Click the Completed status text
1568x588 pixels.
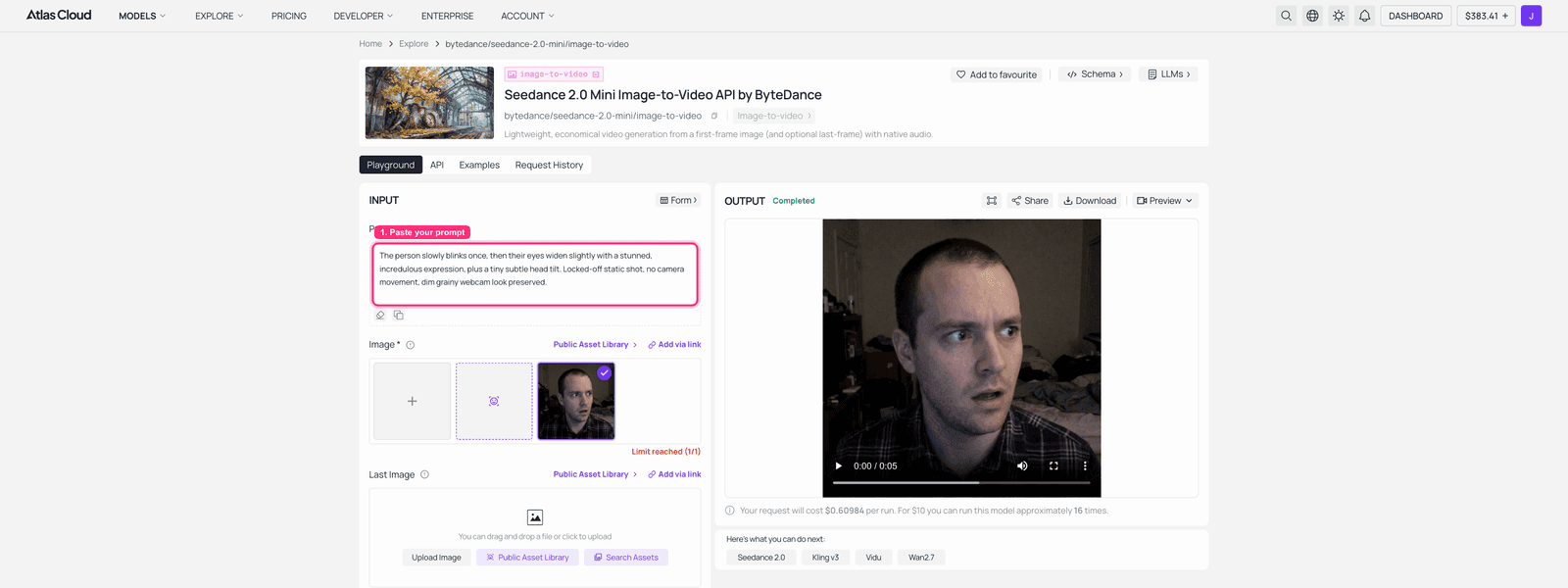[x=794, y=201]
